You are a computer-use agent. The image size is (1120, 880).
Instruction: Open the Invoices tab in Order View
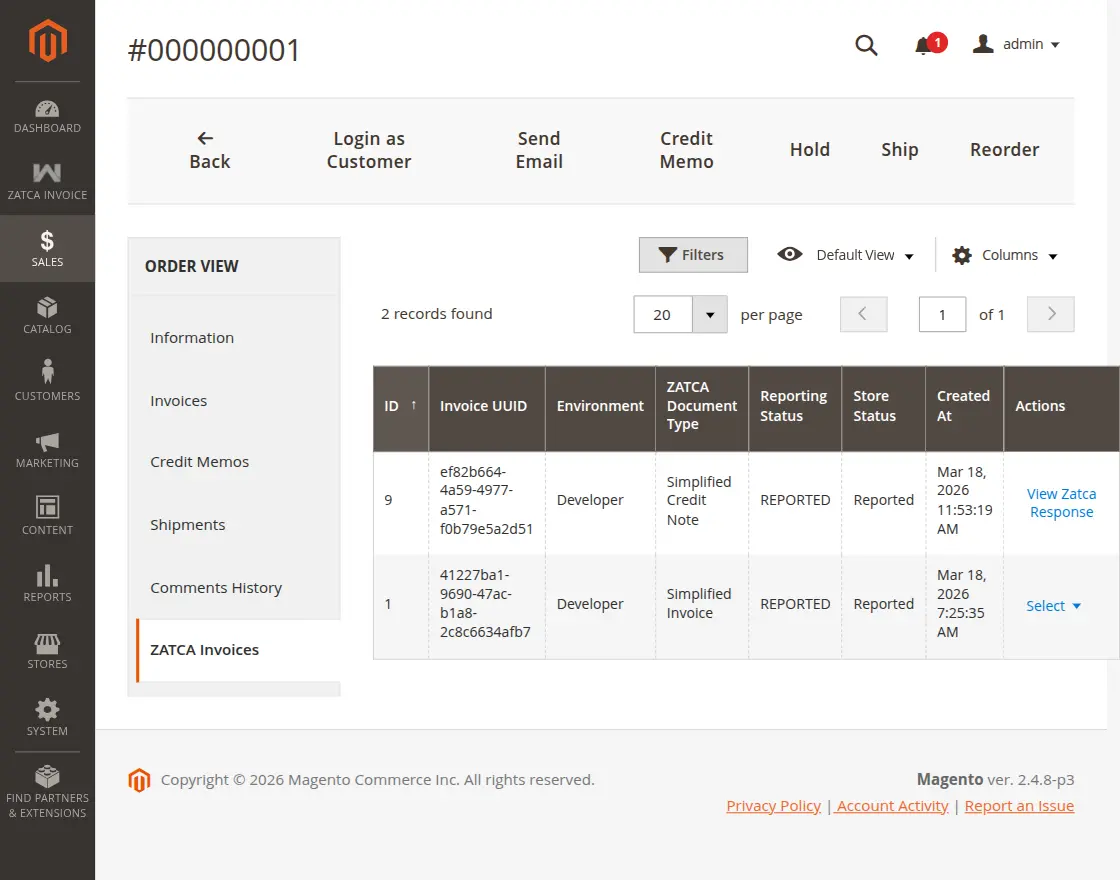click(x=178, y=400)
